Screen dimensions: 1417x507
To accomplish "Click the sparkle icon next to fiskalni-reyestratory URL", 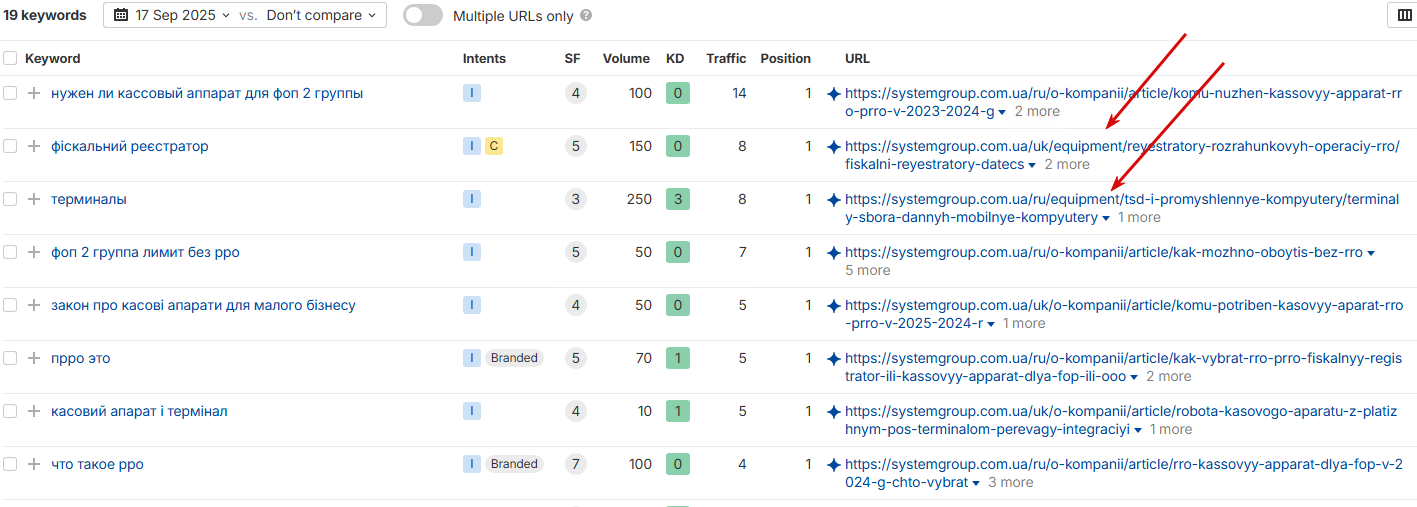I will (833, 146).
